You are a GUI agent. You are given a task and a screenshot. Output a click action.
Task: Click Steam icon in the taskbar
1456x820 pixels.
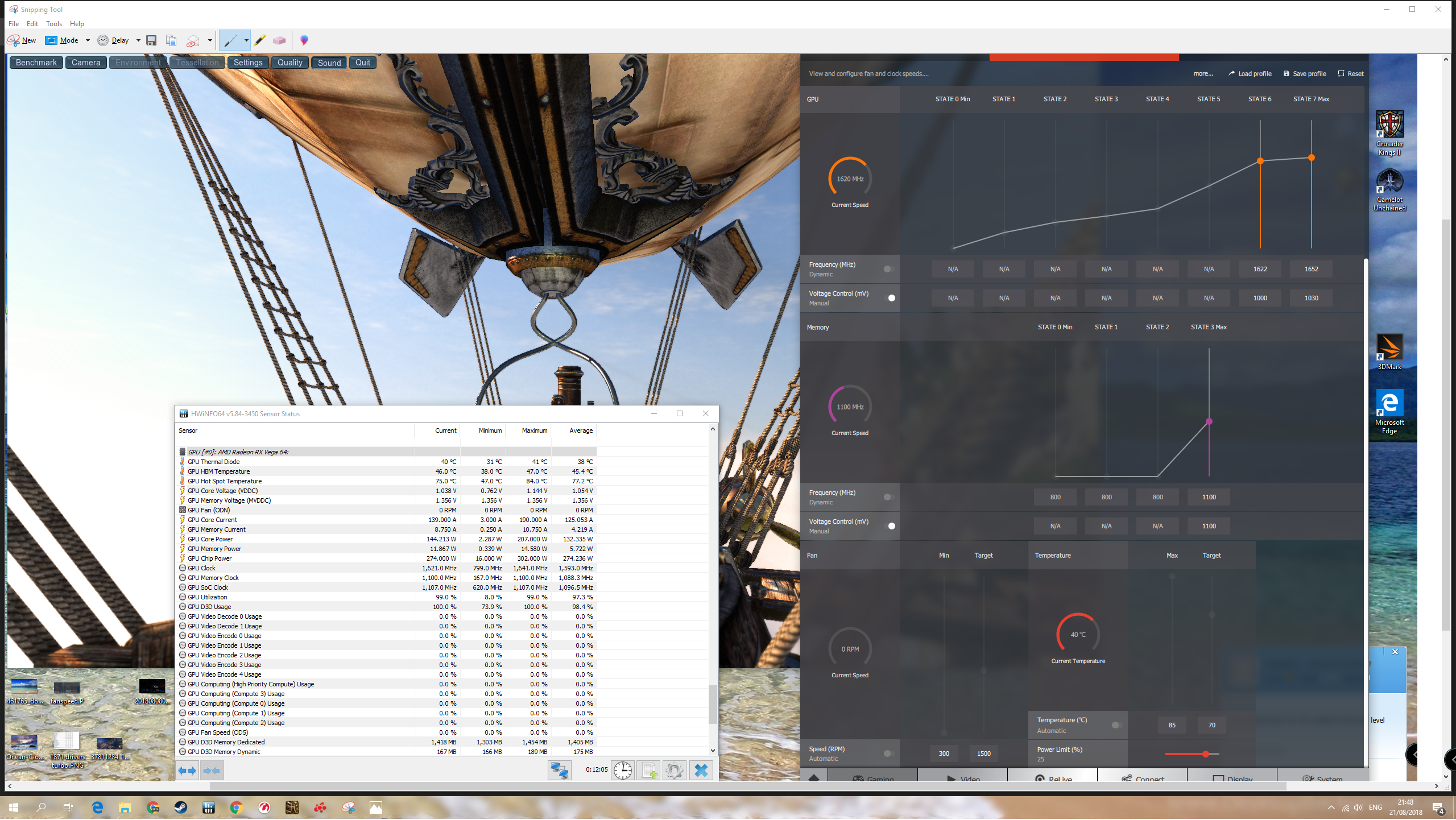[181, 808]
